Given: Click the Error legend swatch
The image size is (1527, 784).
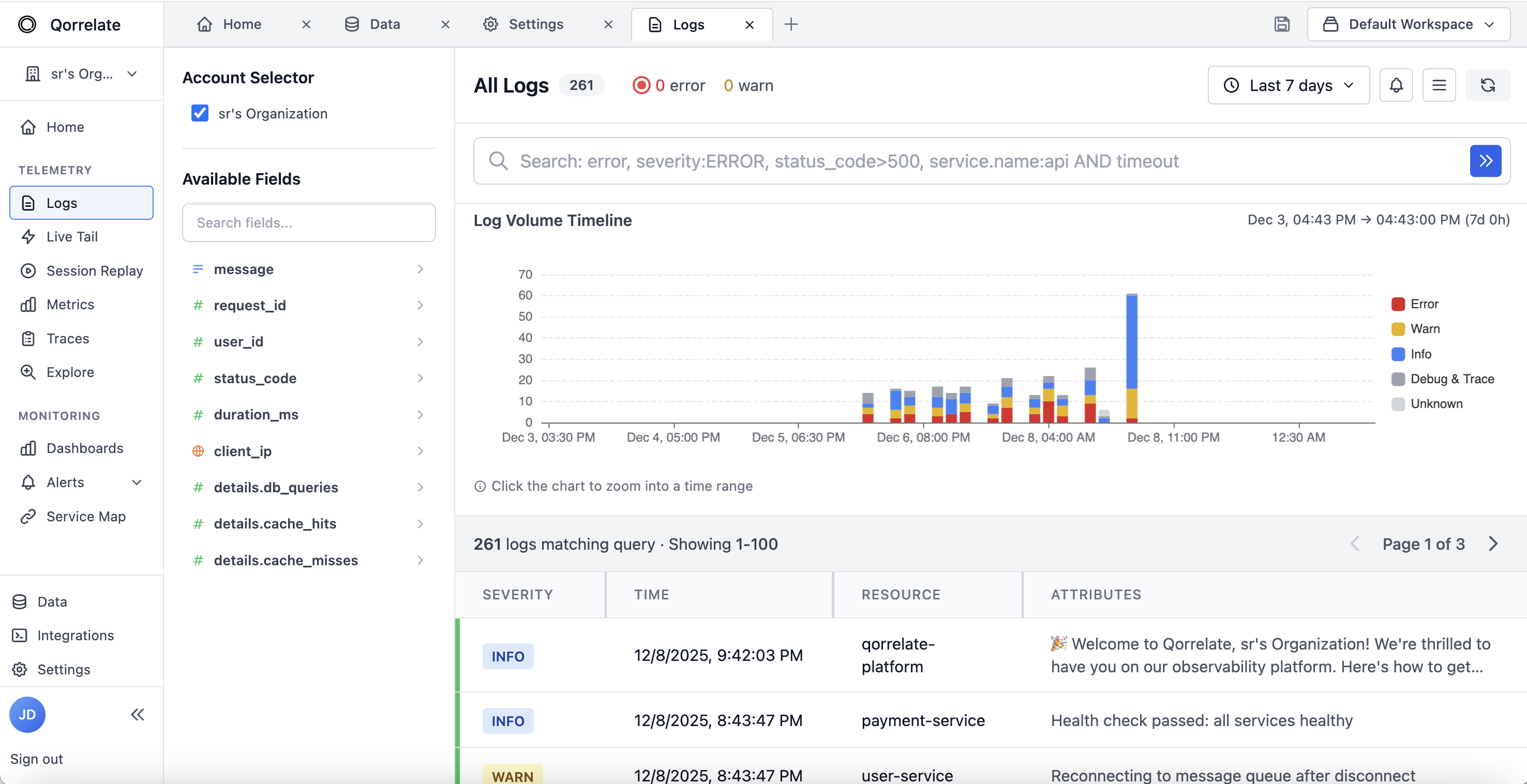Looking at the screenshot, I should tap(1398, 304).
